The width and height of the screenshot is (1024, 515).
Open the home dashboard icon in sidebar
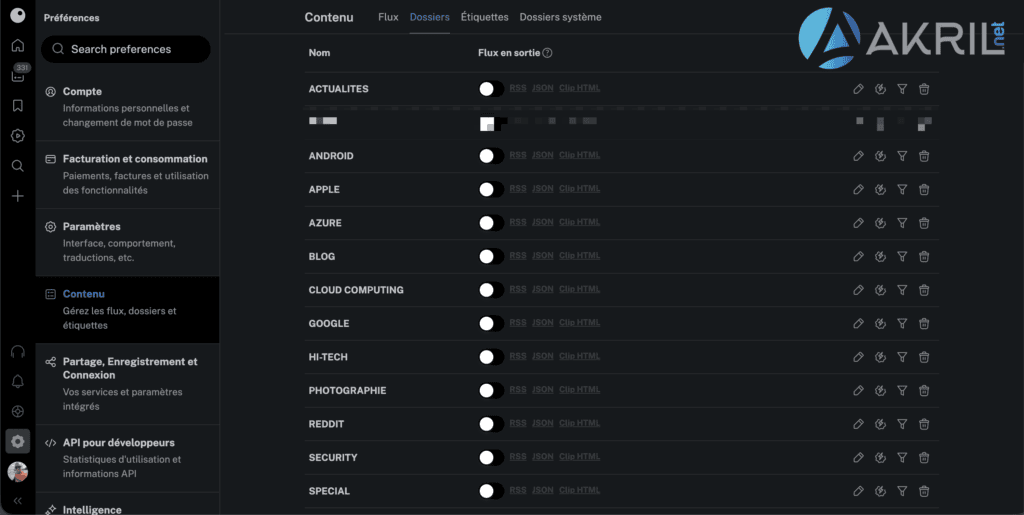point(18,45)
